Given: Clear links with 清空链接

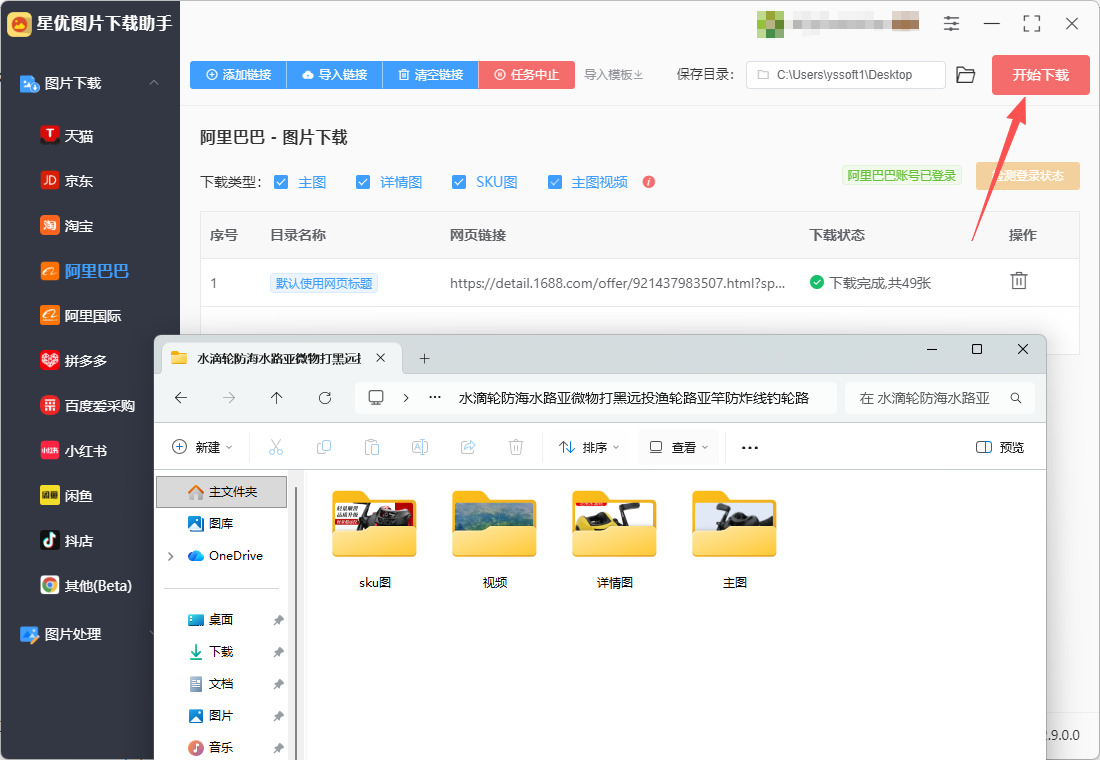Looking at the screenshot, I should click(431, 74).
